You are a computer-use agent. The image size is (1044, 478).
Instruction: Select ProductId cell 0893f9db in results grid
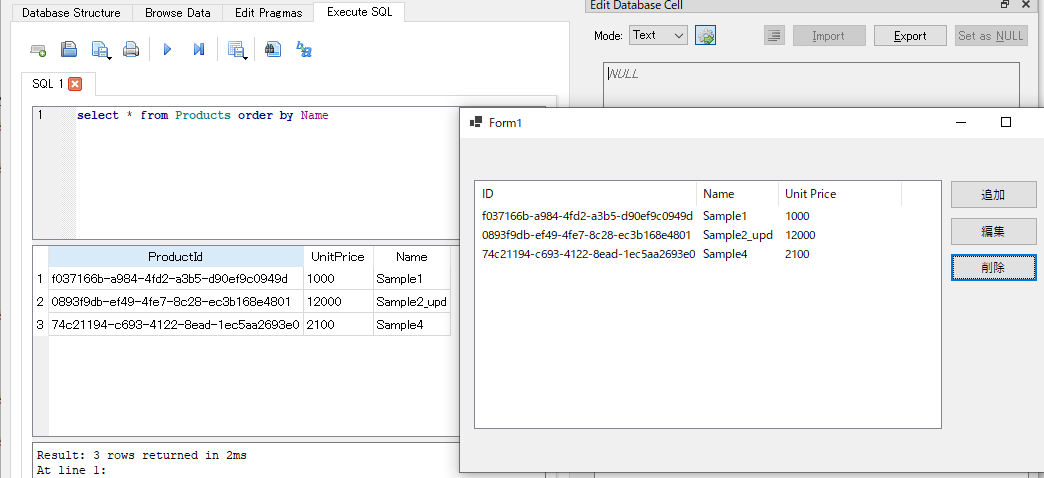coord(176,302)
